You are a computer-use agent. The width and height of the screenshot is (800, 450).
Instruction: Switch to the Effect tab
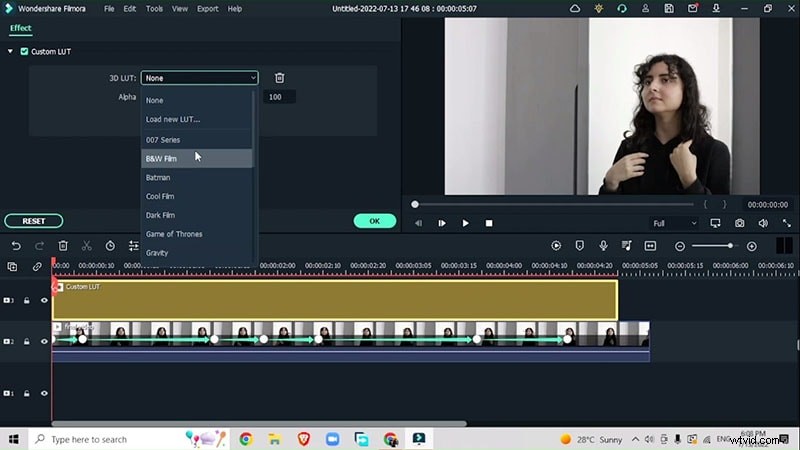coord(20,28)
